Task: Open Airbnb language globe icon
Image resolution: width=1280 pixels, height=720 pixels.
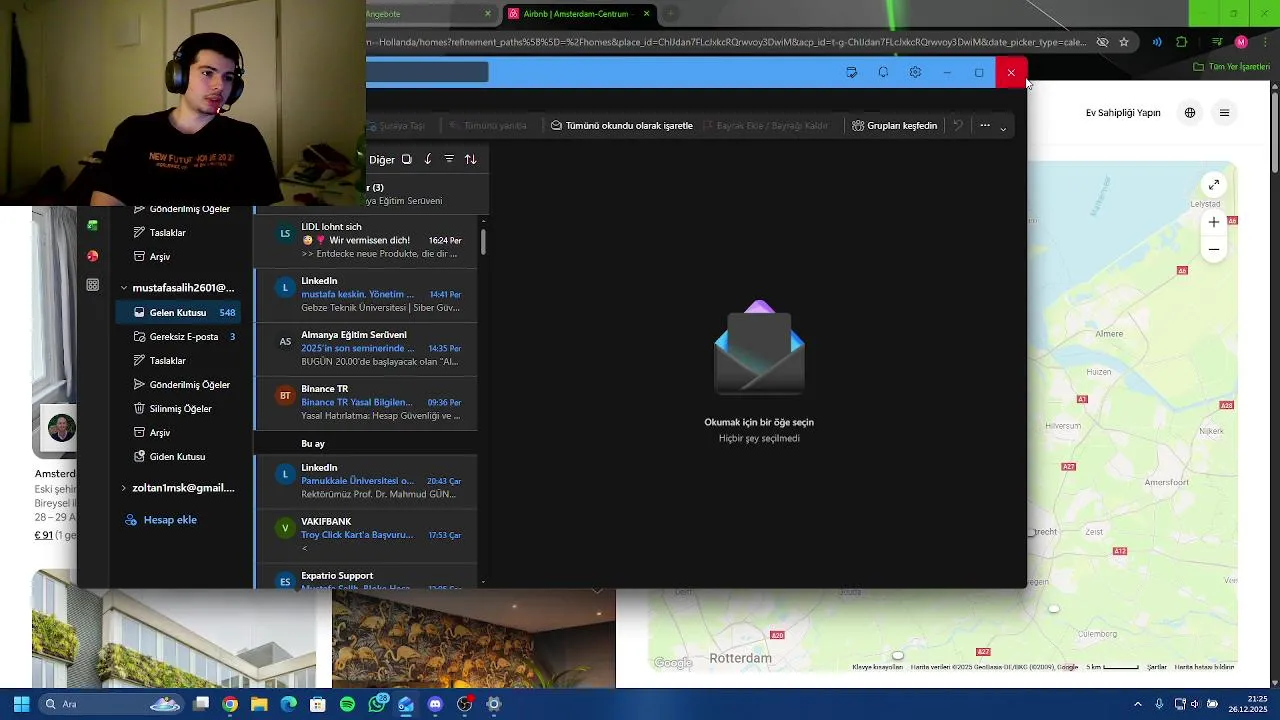Action: pos(1190,113)
